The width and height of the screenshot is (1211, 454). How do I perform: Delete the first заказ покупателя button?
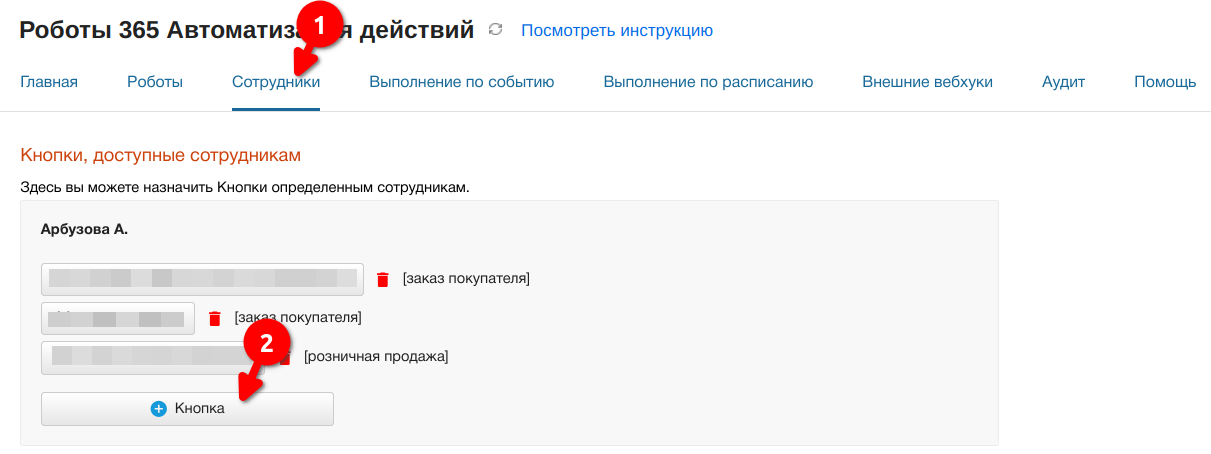pyautogui.click(x=382, y=280)
